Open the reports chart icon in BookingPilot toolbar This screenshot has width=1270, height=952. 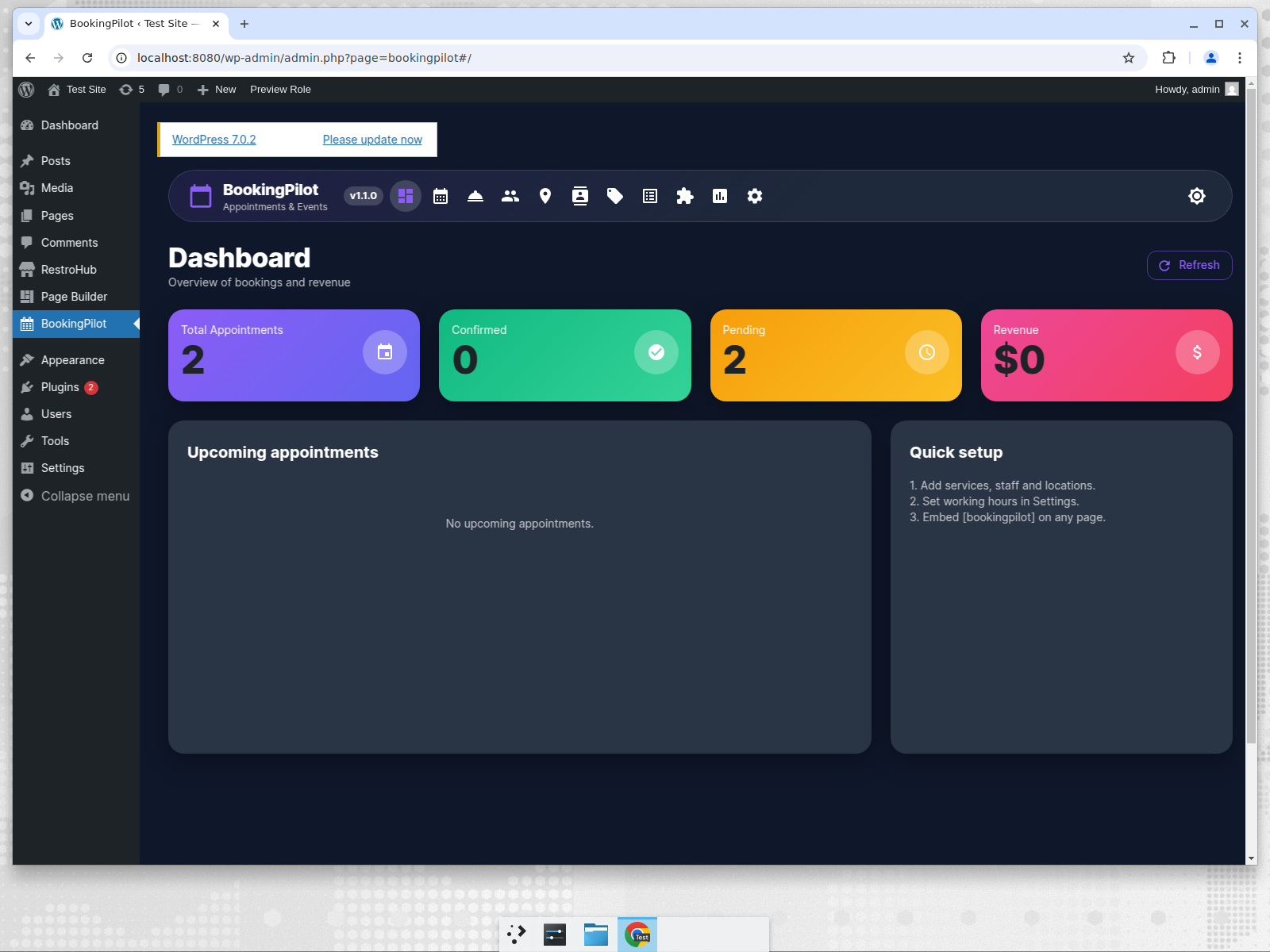(x=720, y=196)
